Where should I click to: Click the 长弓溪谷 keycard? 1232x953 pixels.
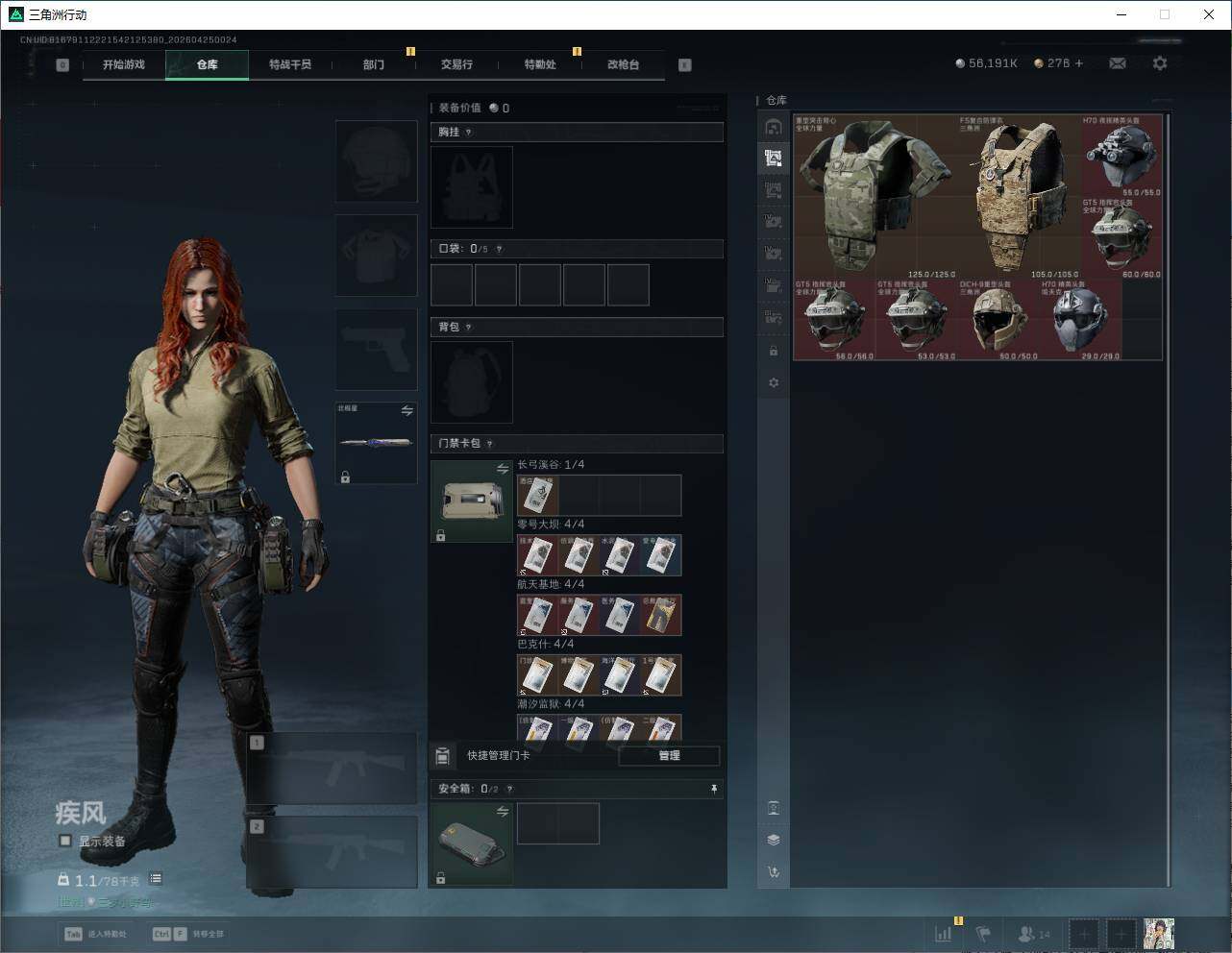[538, 496]
